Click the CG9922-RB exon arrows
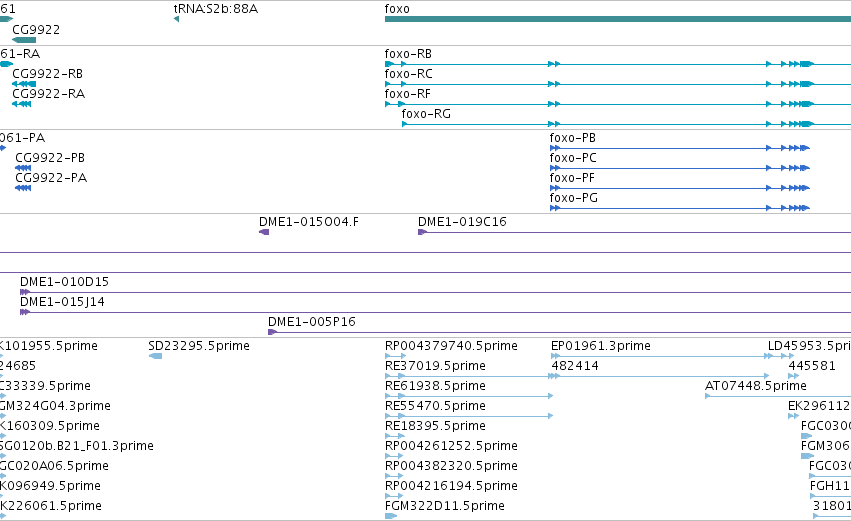The height and width of the screenshot is (521, 851). (24, 84)
